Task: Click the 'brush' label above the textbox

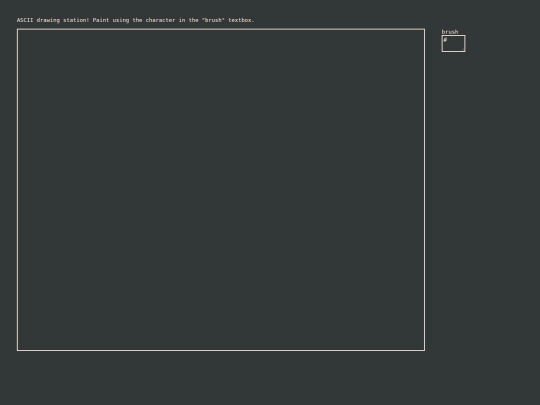Action: tap(450, 32)
